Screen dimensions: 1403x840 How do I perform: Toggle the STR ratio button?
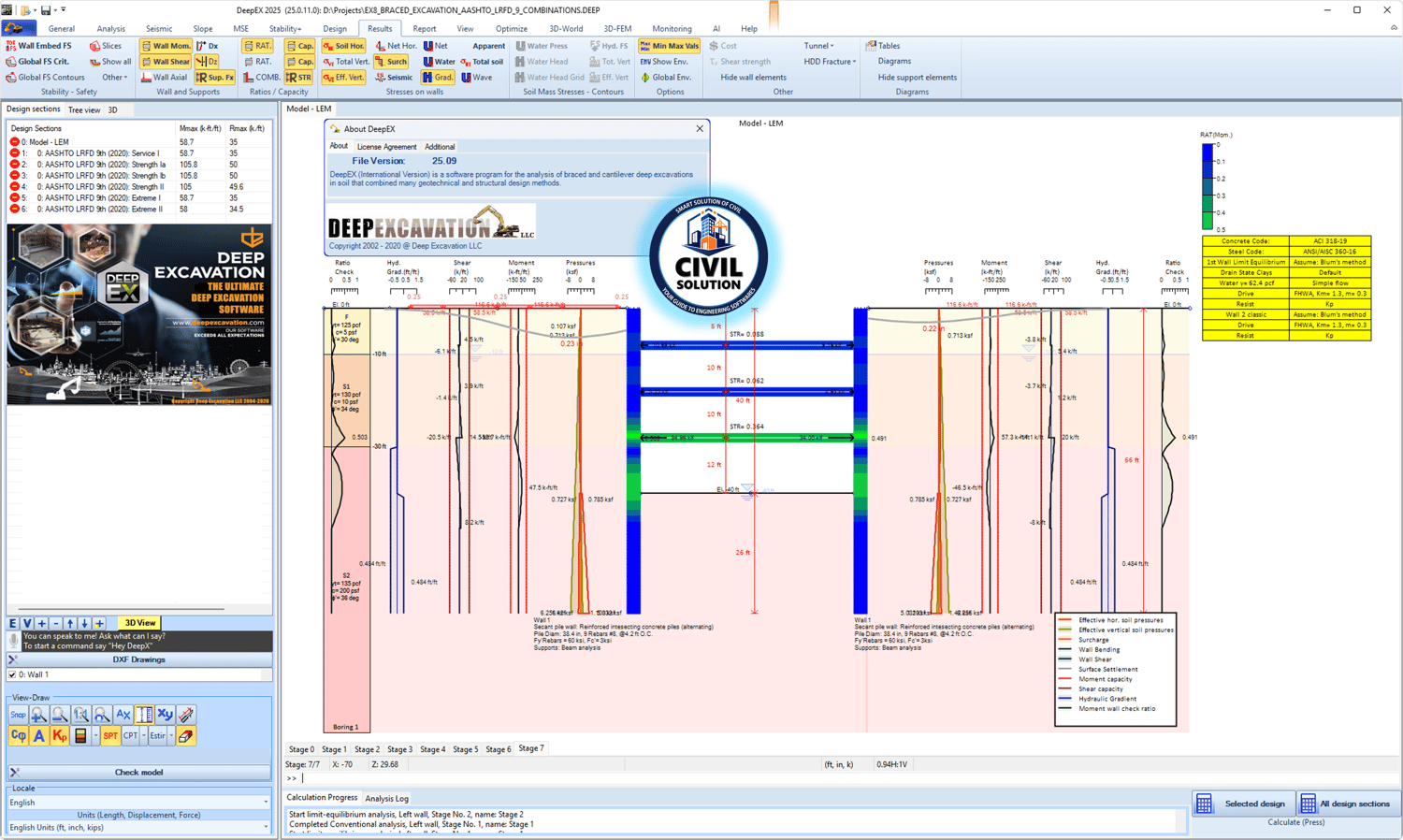298,78
